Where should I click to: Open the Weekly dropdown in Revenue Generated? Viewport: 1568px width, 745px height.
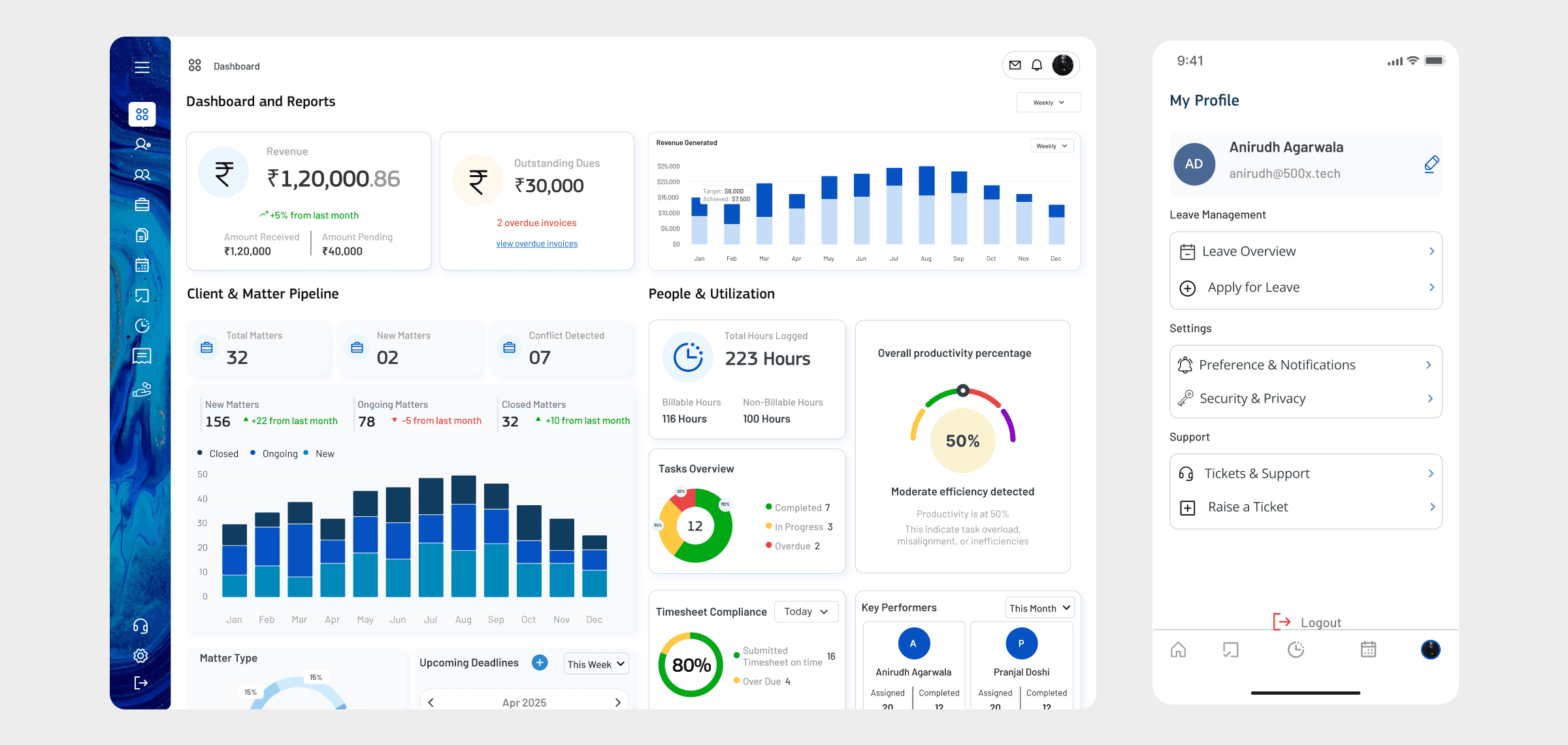1051,146
